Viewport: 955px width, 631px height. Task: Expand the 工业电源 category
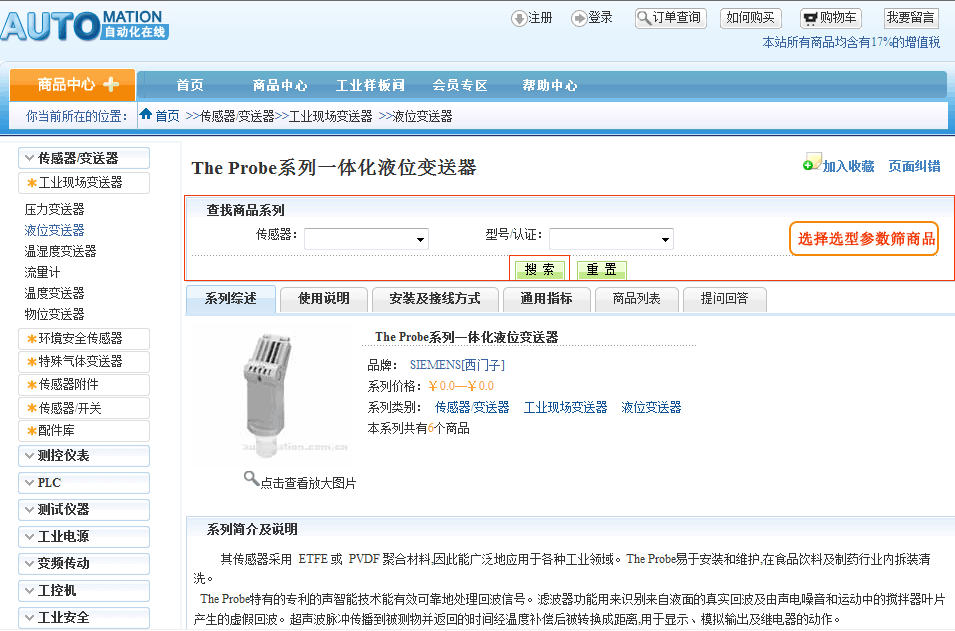pos(84,537)
